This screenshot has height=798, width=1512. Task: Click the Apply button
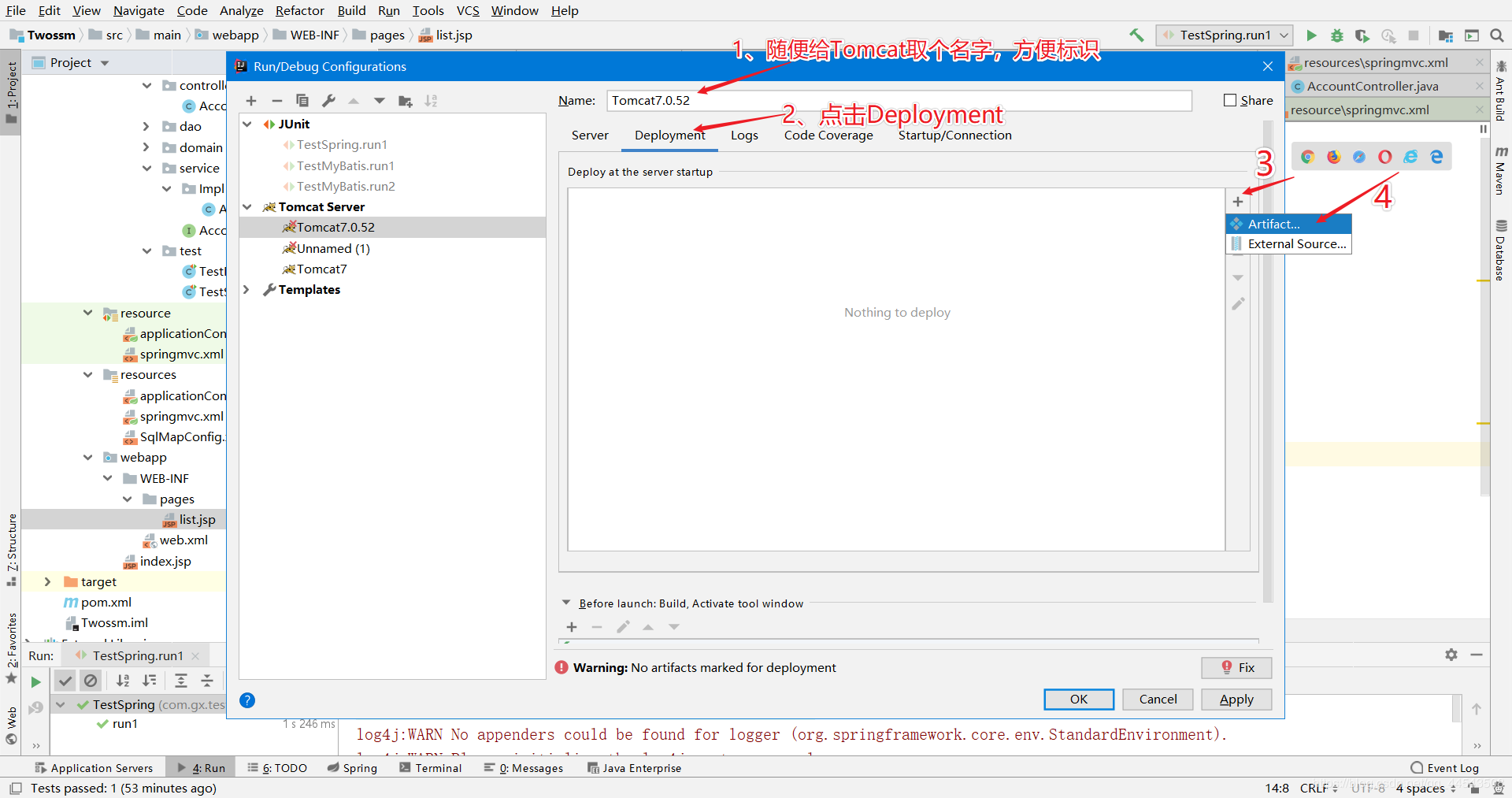[x=1236, y=700]
